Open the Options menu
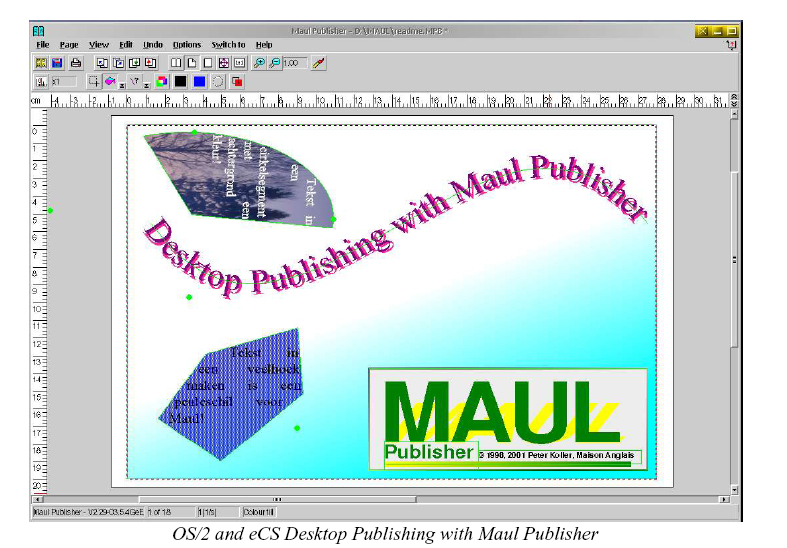 [187, 45]
